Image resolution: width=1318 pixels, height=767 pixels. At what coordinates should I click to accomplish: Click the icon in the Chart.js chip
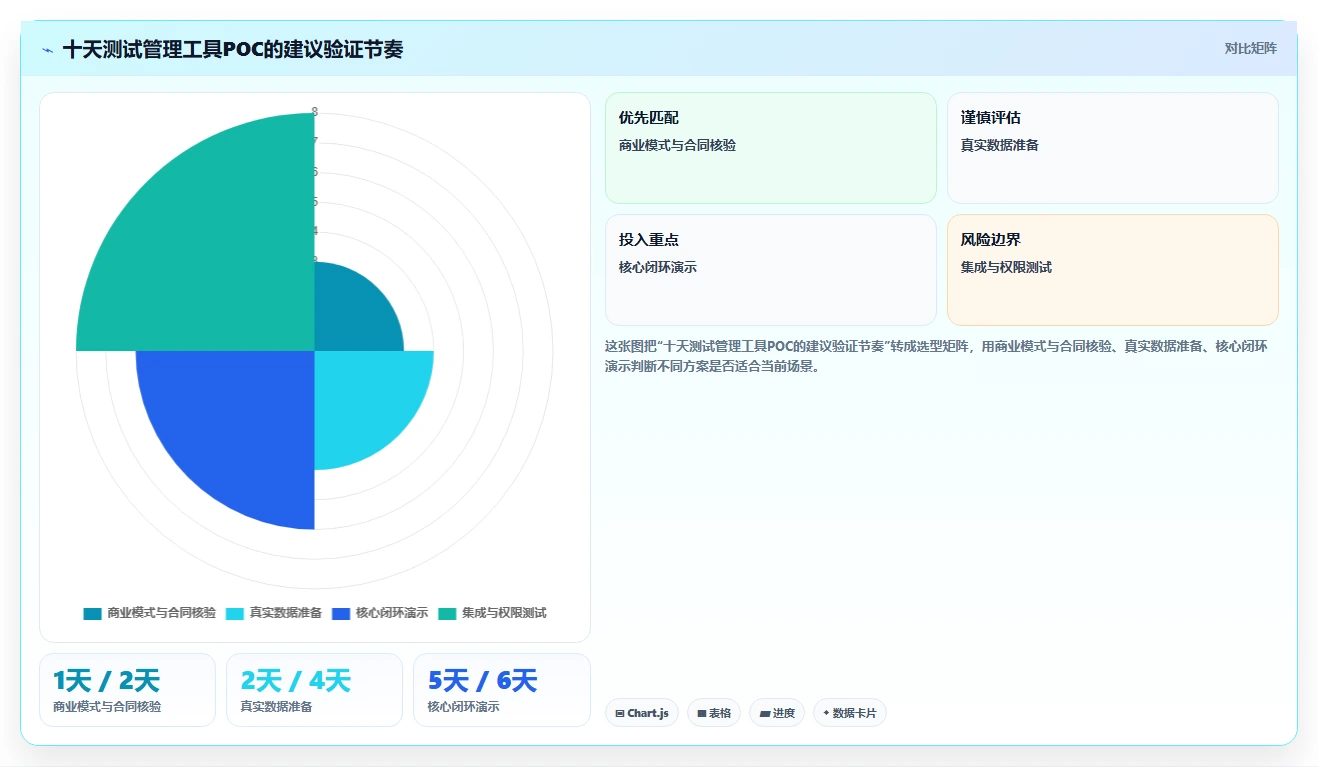pos(620,714)
